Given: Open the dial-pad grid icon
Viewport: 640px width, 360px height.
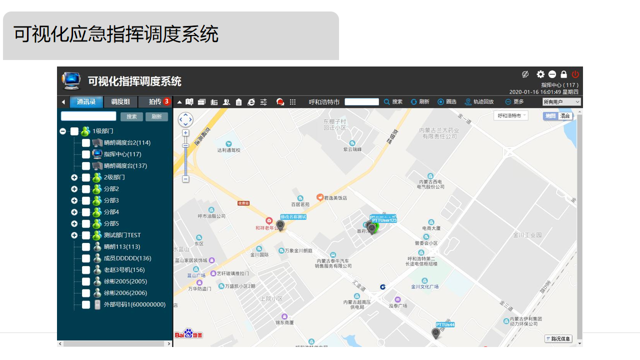Looking at the screenshot, I should tap(293, 102).
